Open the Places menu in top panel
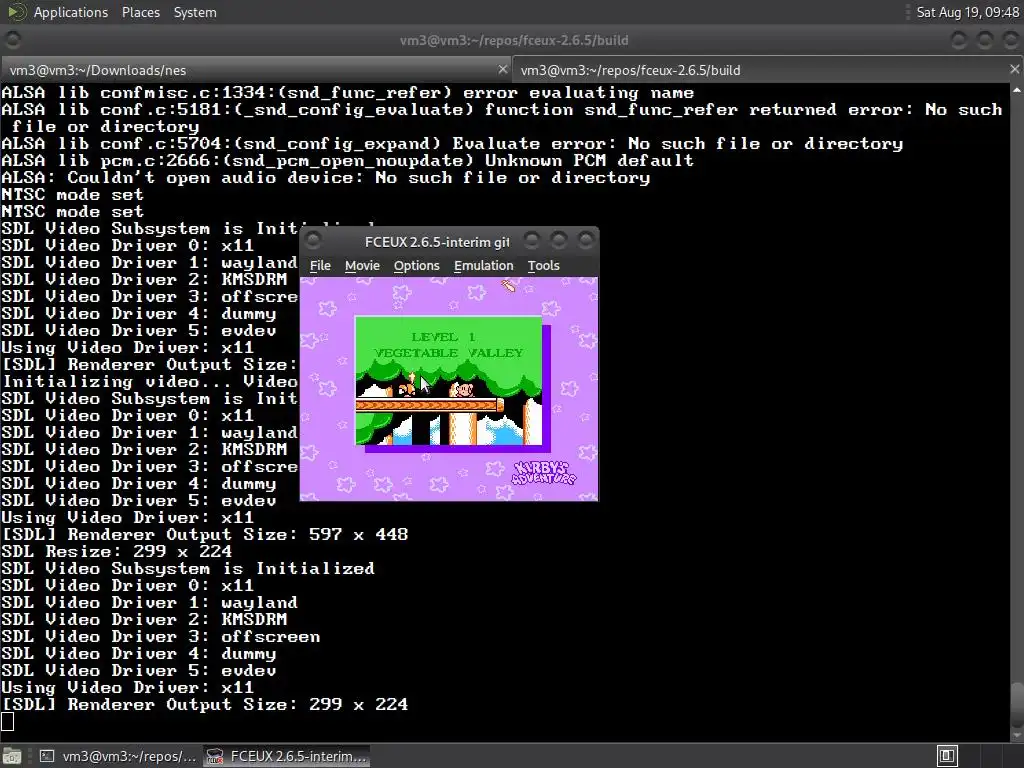The width and height of the screenshot is (1024, 768). (x=140, y=12)
